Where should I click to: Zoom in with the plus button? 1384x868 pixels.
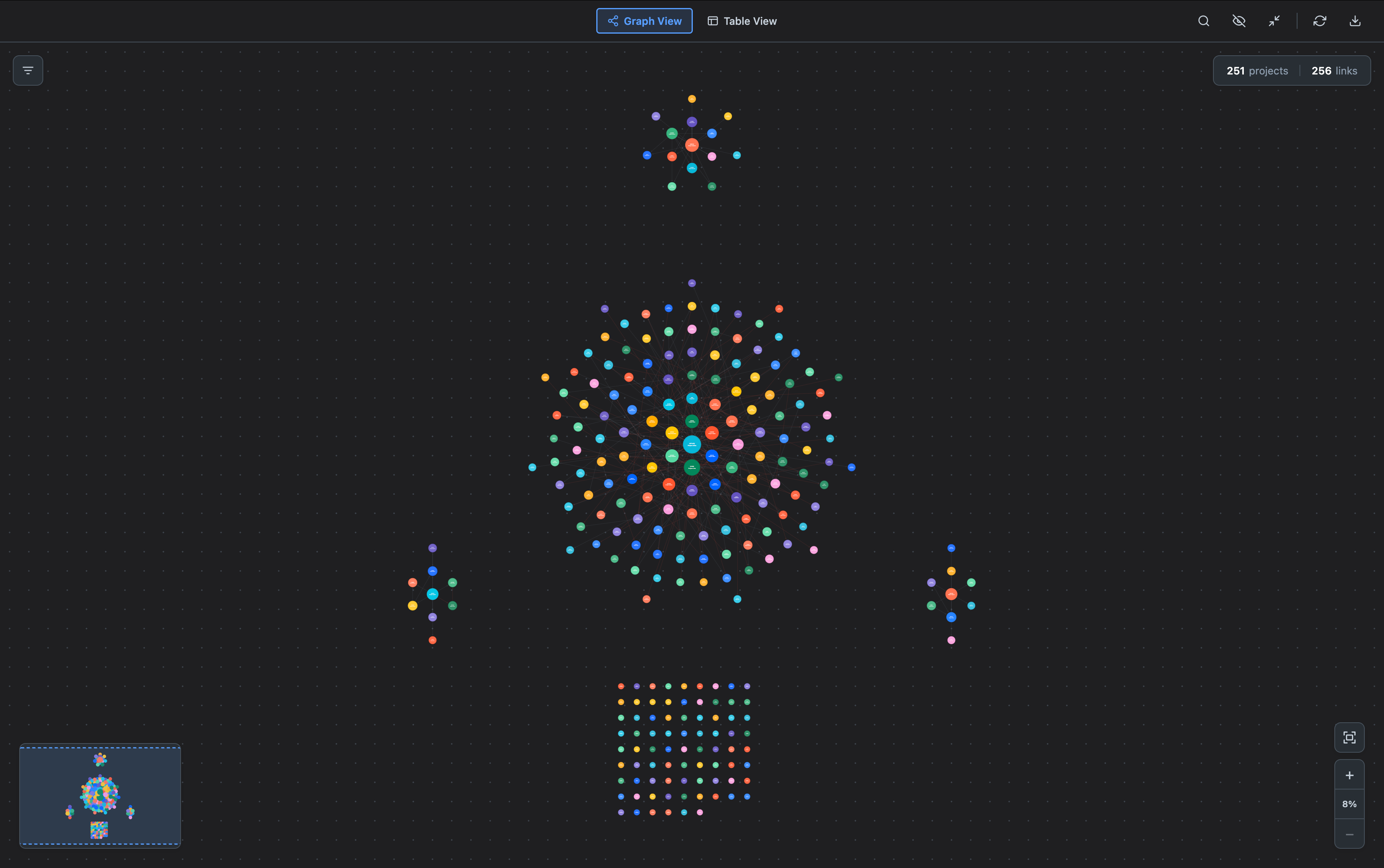[1349, 775]
